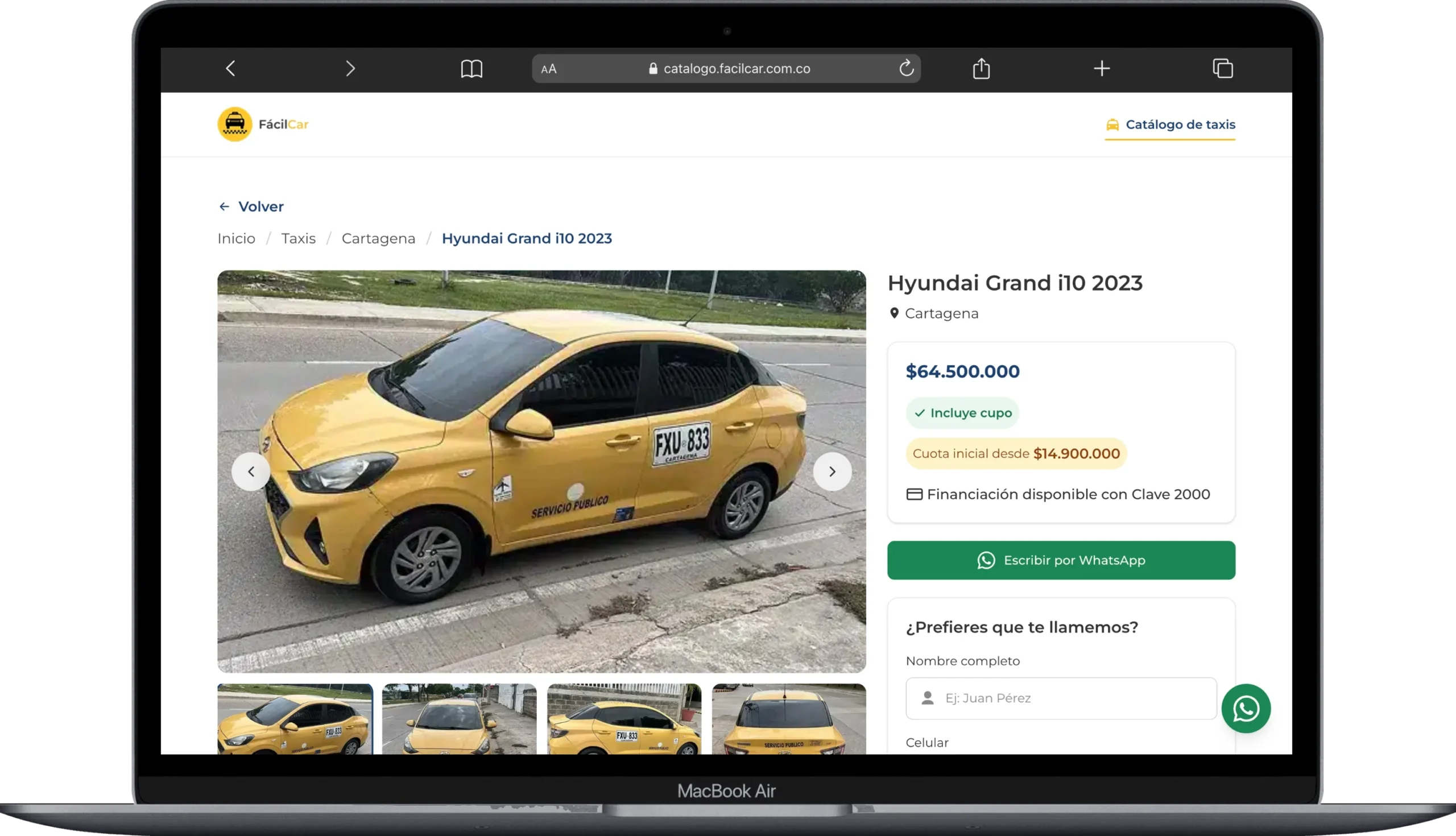Image resolution: width=1456 pixels, height=836 pixels.
Task: Open the browser share icon
Action: point(981,68)
